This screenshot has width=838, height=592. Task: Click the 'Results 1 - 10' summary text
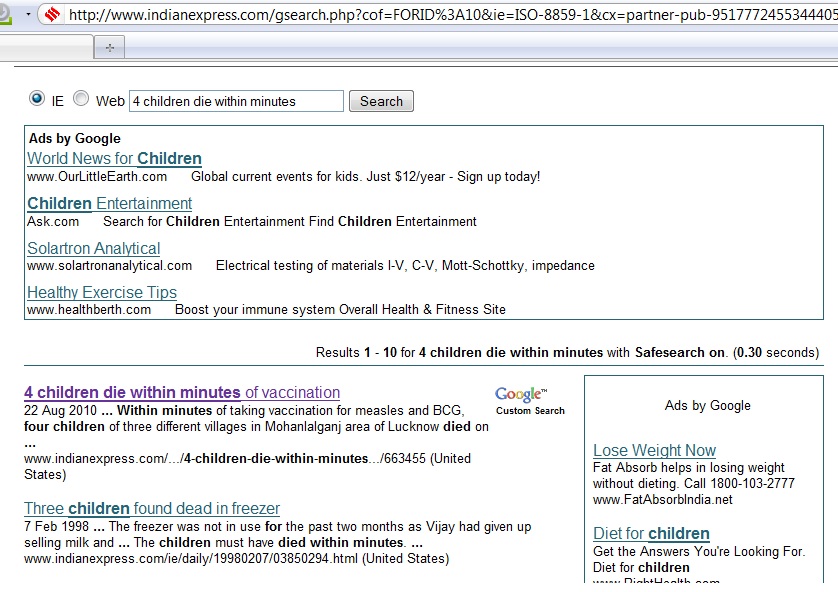pyautogui.click(x=567, y=352)
